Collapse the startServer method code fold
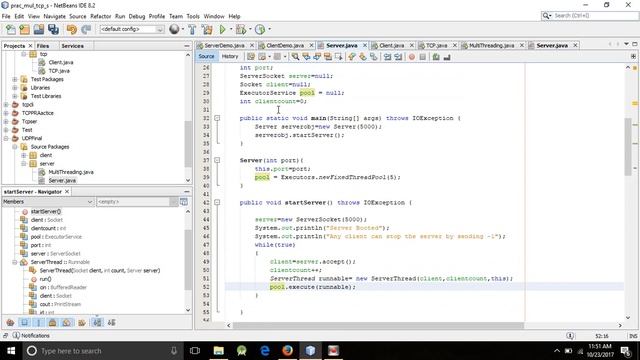 point(217,202)
